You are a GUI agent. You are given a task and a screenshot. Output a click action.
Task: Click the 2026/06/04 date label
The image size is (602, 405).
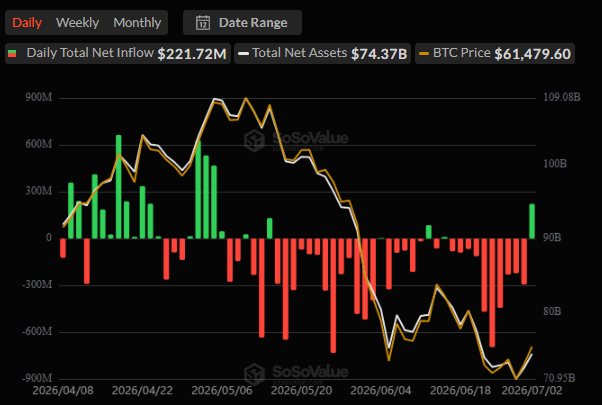381,391
